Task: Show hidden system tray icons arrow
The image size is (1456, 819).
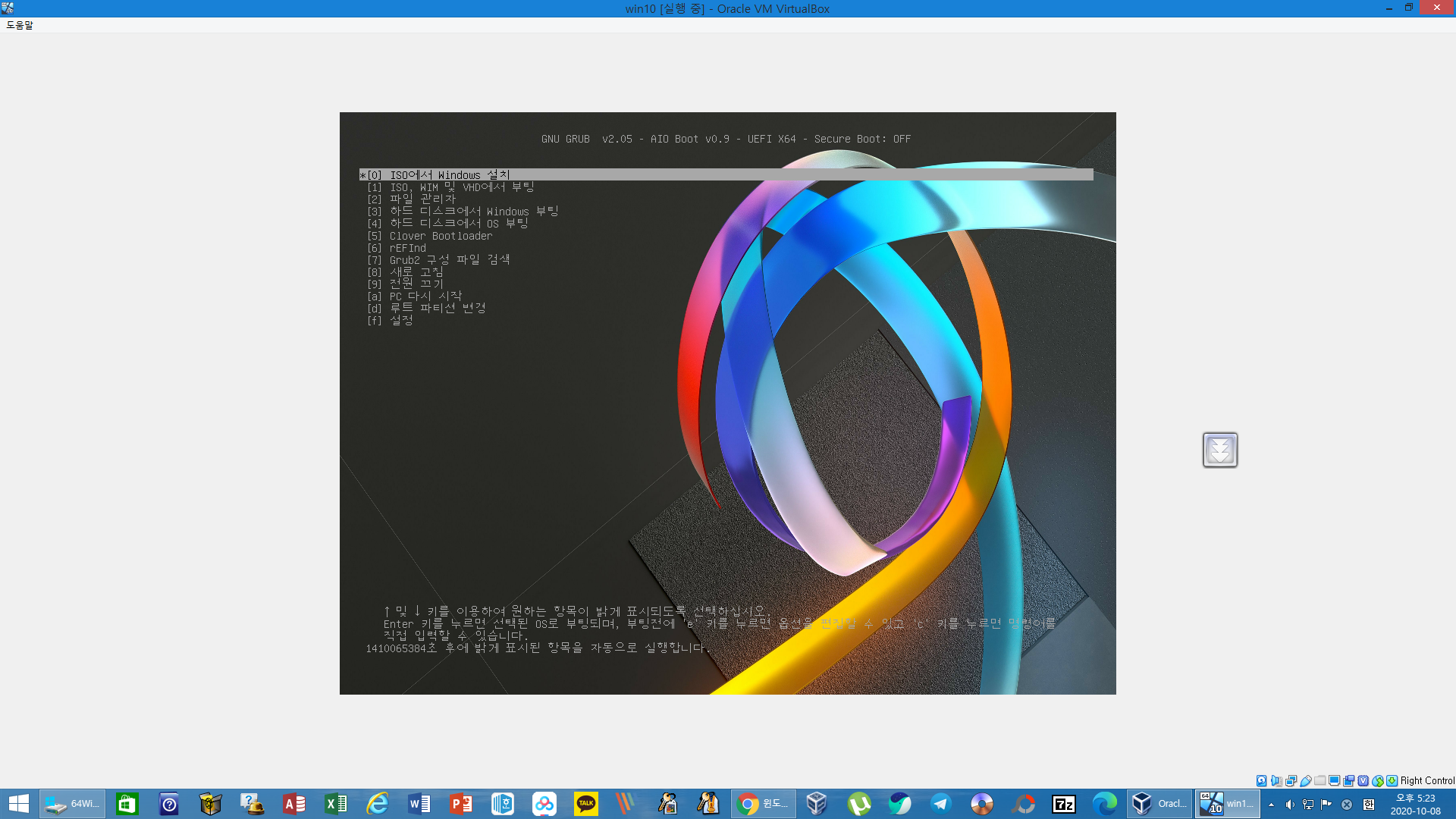Action: pyautogui.click(x=1272, y=805)
